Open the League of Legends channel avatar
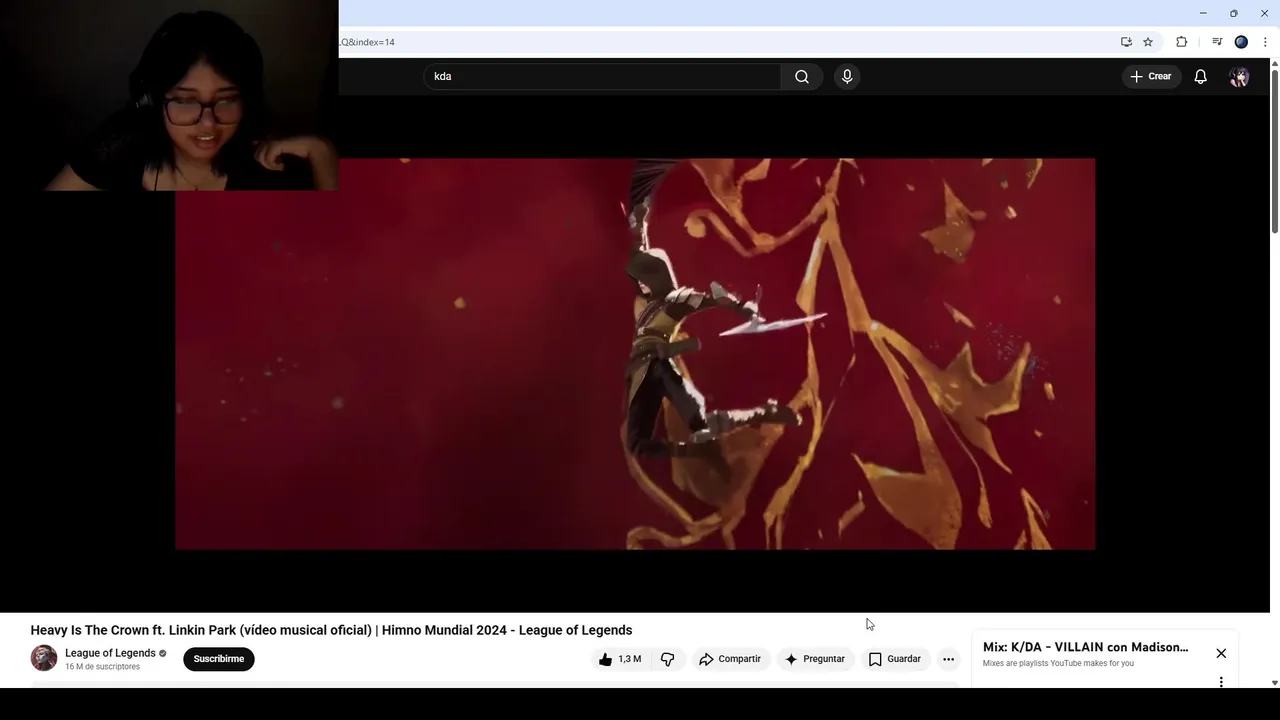 coord(44,658)
